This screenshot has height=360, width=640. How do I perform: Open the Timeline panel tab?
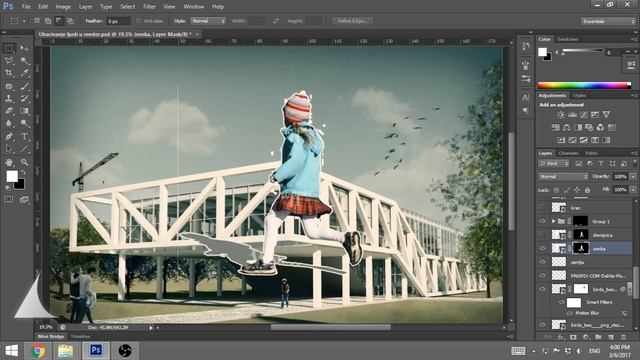[80, 337]
